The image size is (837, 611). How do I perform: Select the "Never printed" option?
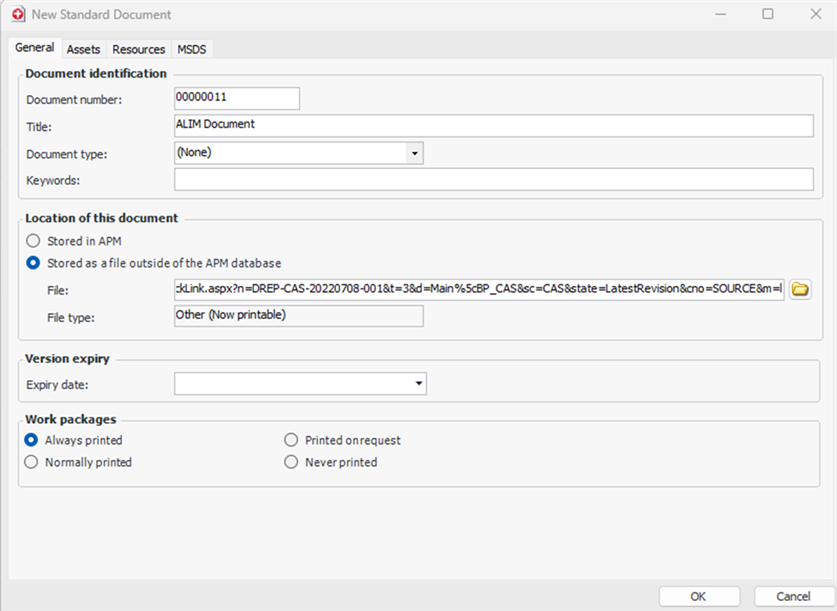pos(291,462)
